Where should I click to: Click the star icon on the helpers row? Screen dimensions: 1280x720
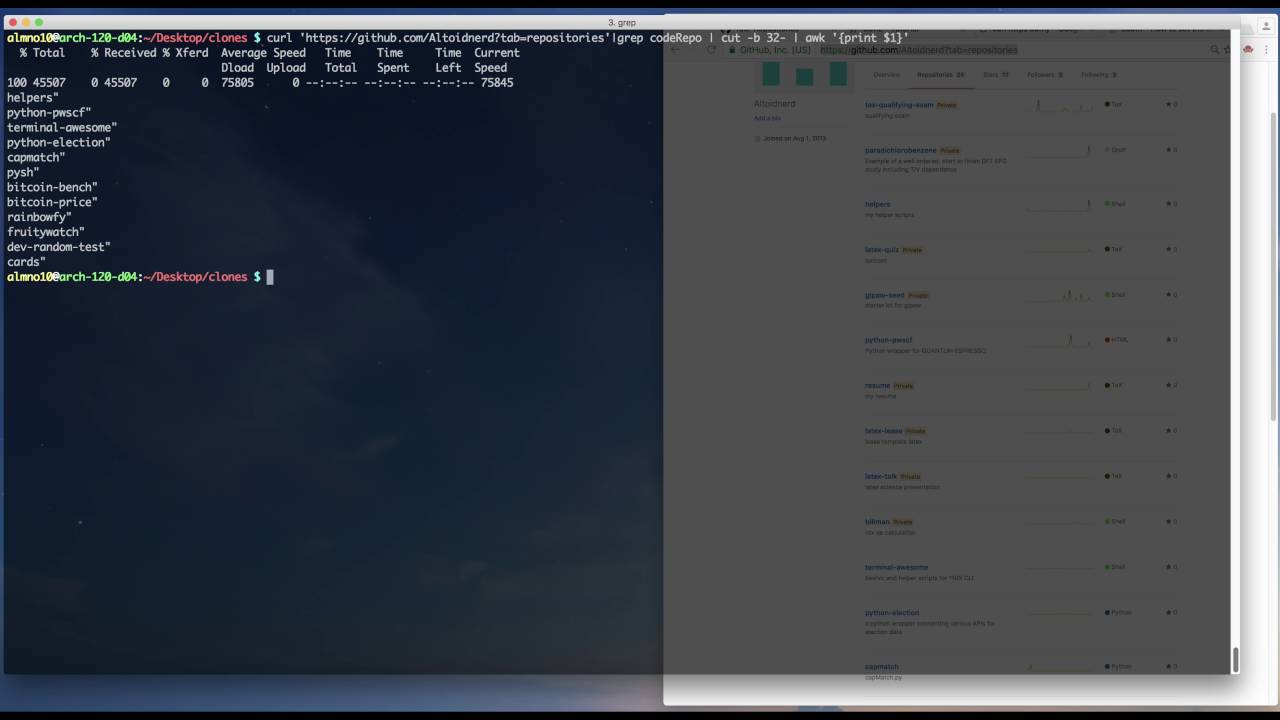[x=1168, y=204]
